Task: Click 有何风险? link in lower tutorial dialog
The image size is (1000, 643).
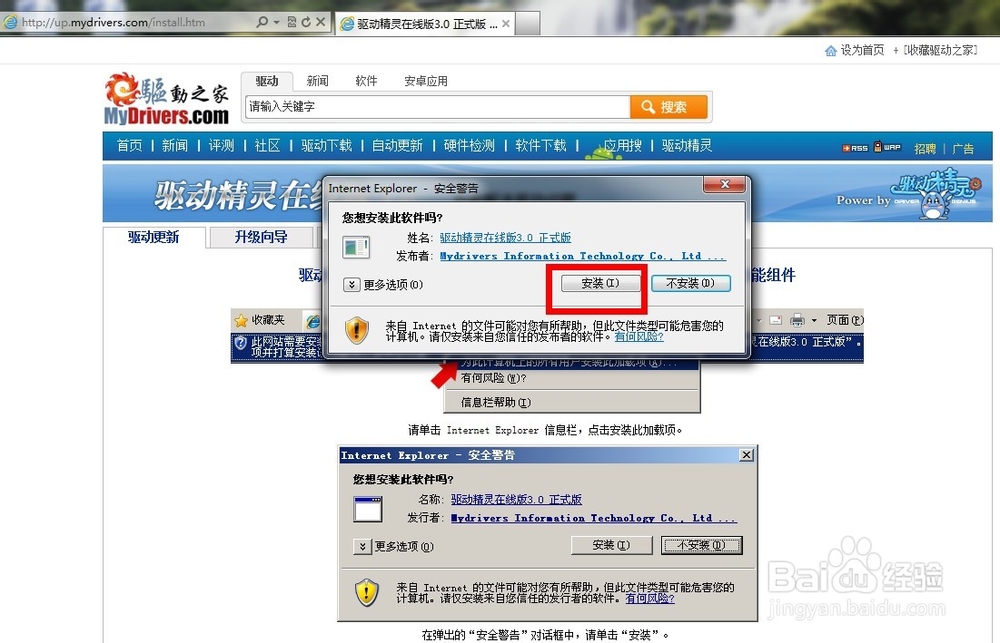Action: (x=650, y=598)
